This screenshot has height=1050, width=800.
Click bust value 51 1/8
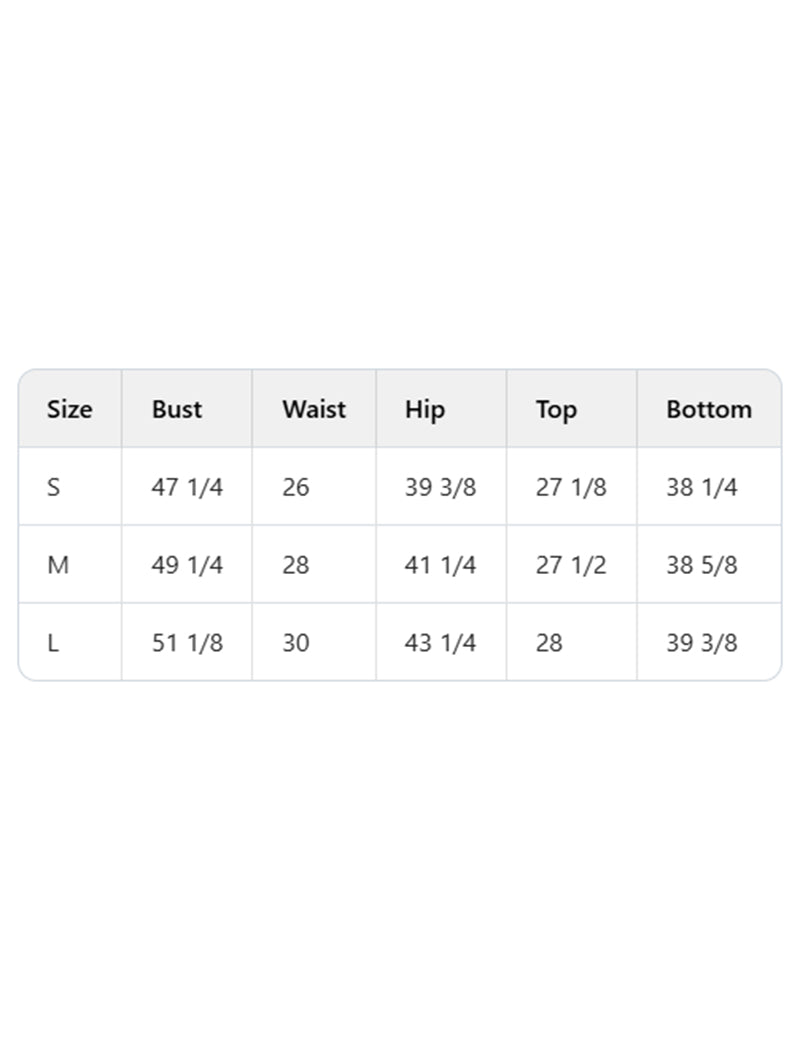pos(187,643)
